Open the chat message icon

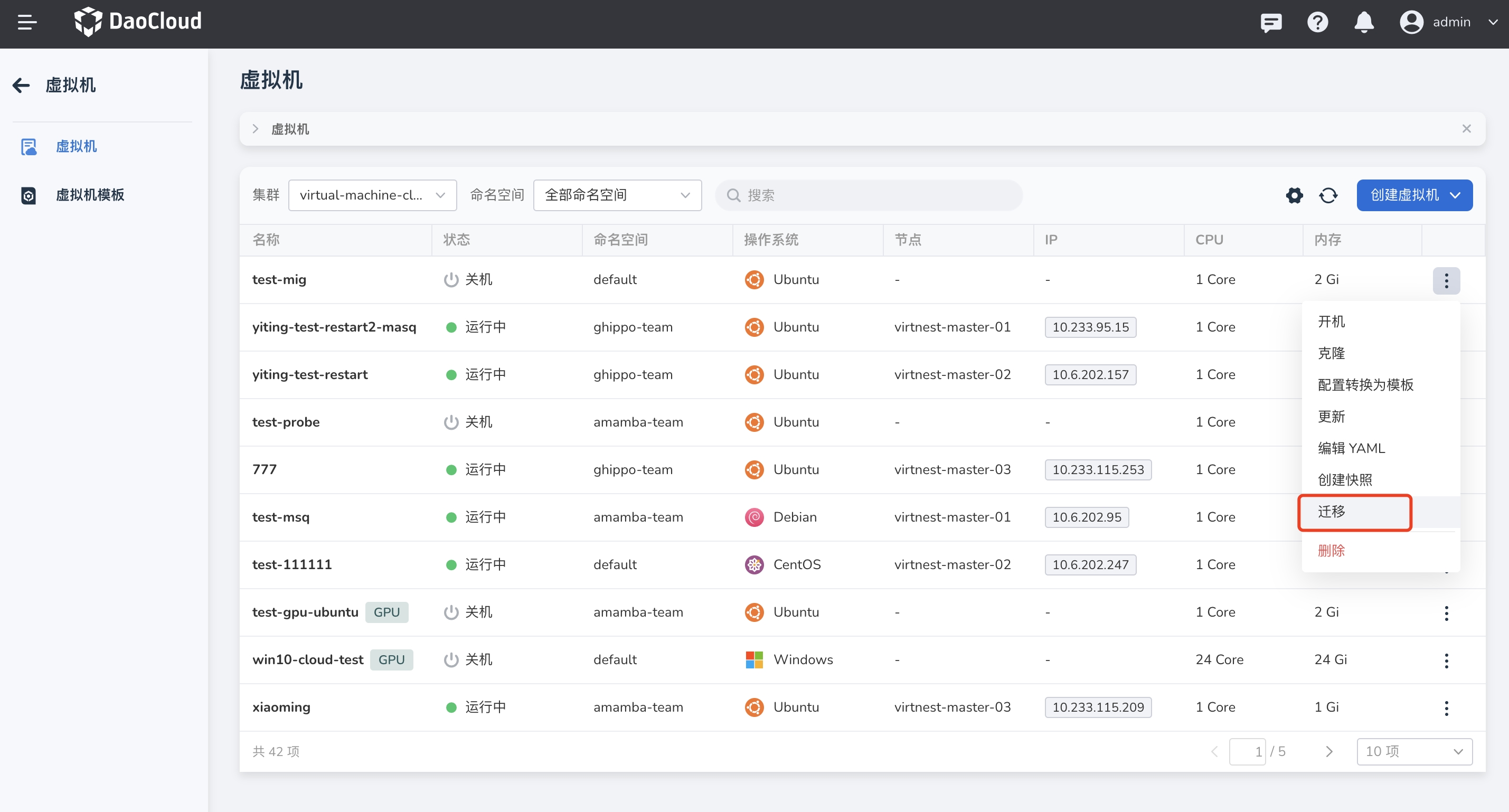coord(1270,22)
